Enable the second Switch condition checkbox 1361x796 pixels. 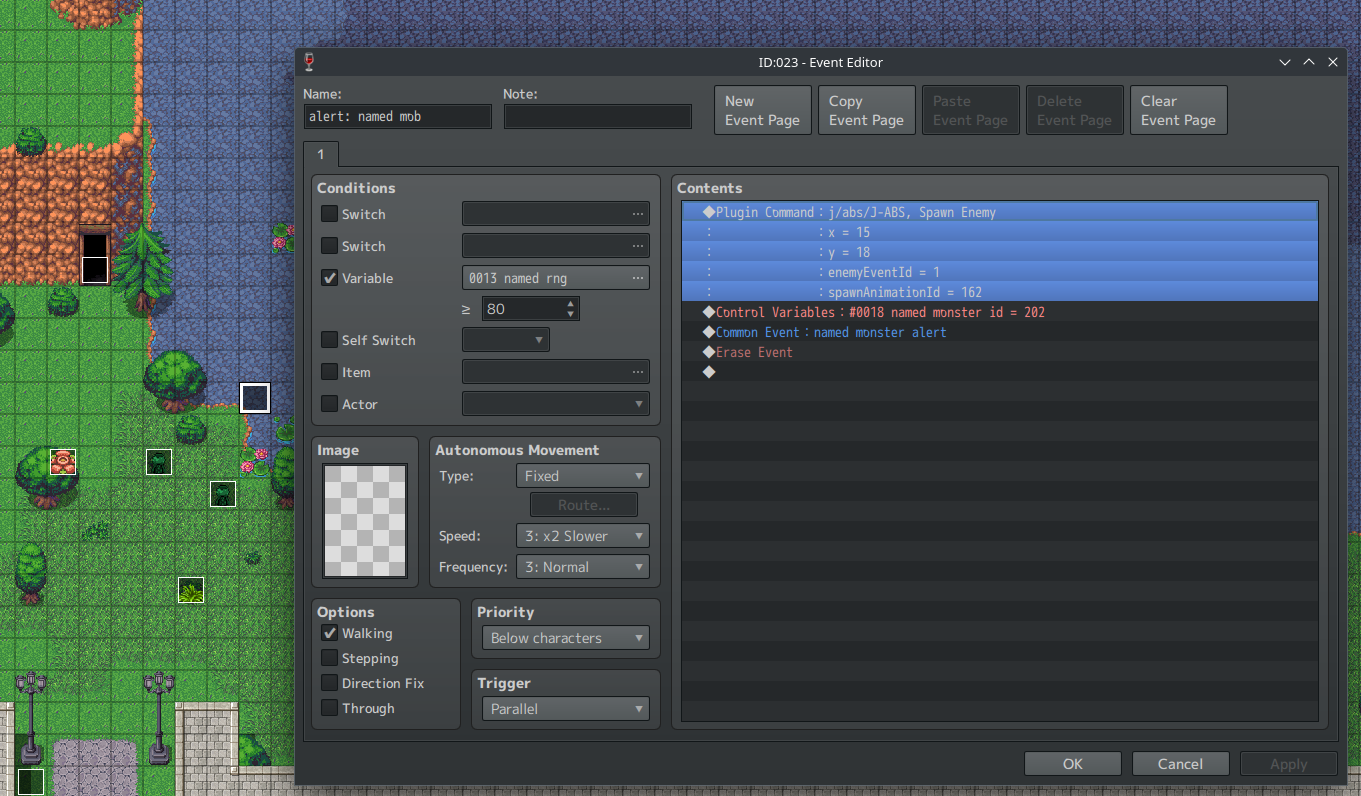329,246
